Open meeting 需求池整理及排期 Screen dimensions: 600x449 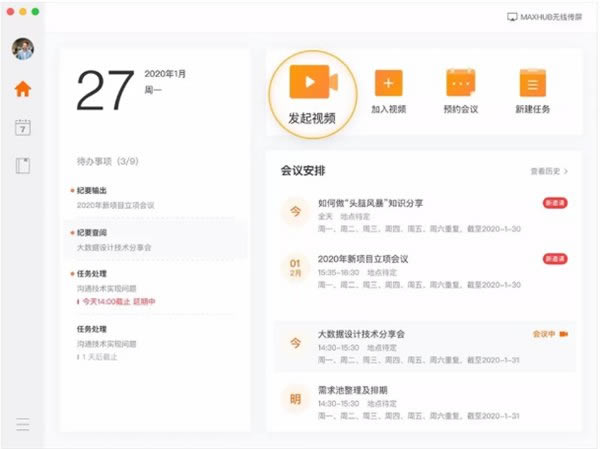(353, 390)
